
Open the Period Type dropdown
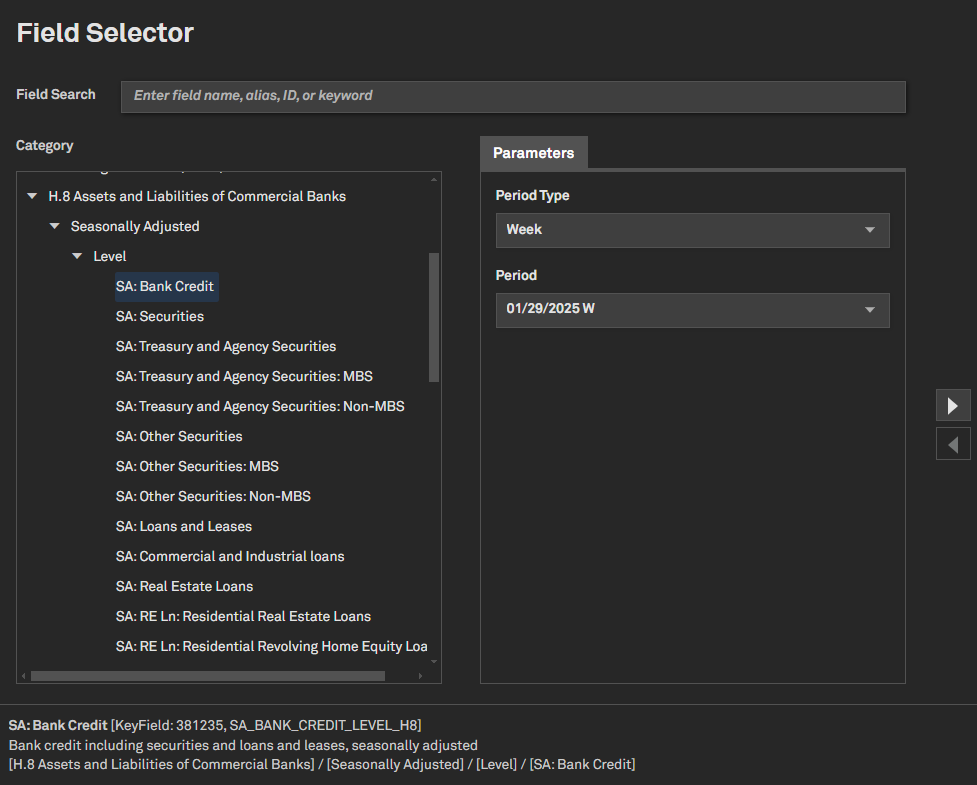692,230
